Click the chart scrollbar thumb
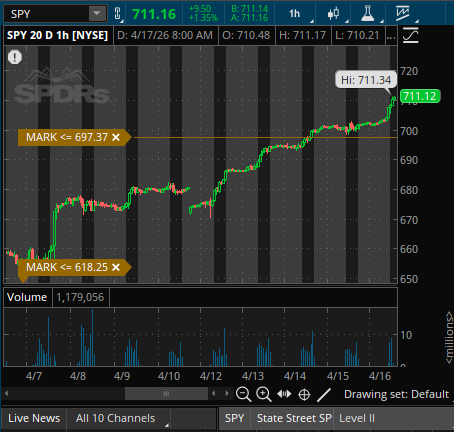This screenshot has height=432, width=454. point(166,394)
